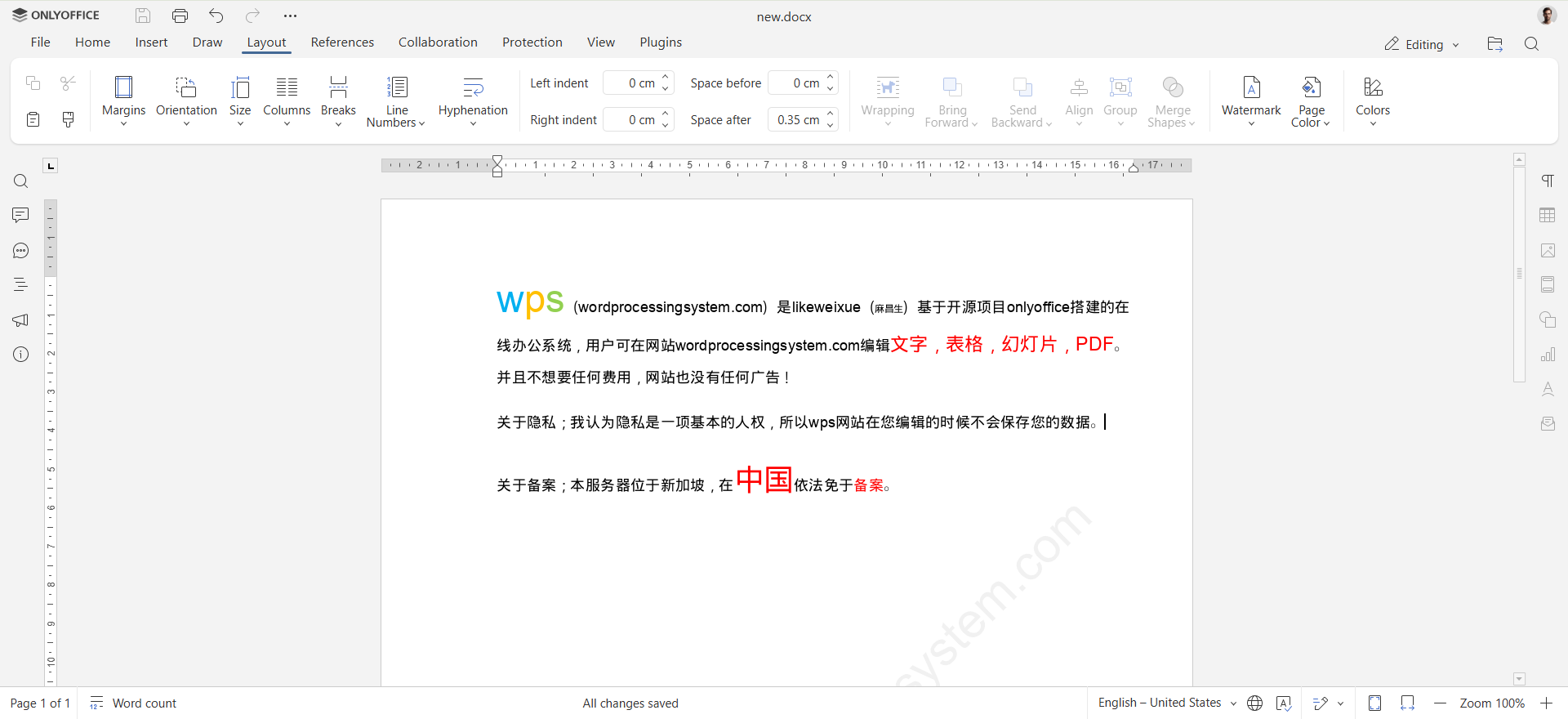Open the File menu
Image resolution: width=1568 pixels, height=719 pixels.
click(x=40, y=42)
